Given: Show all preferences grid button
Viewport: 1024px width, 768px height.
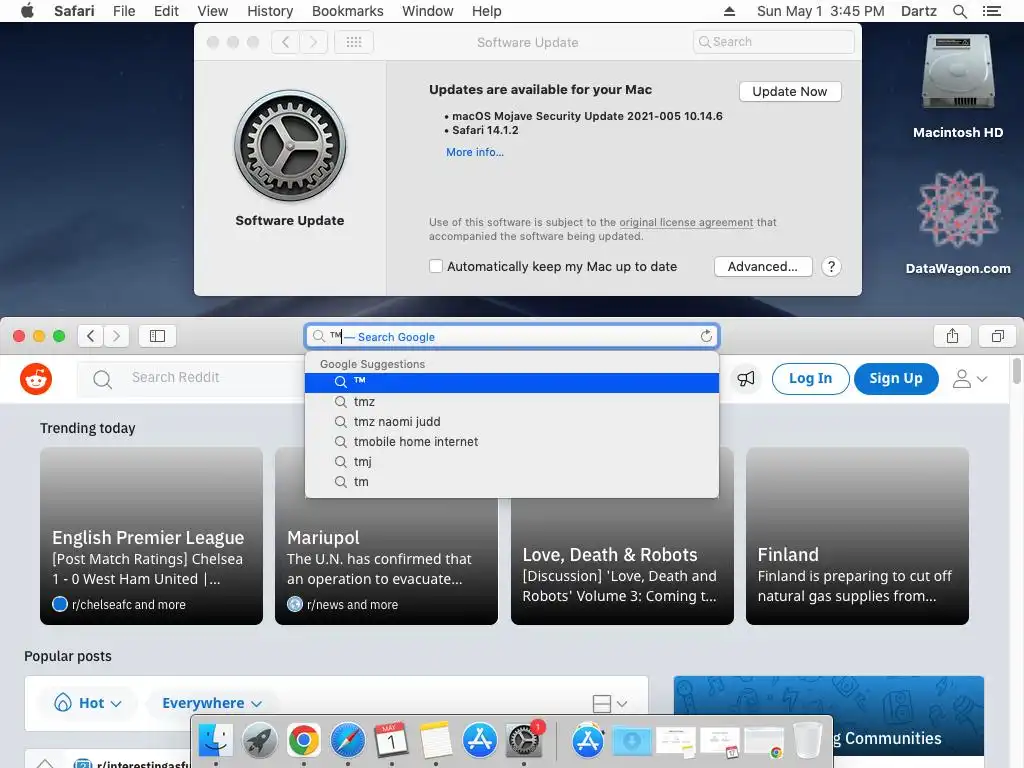Looking at the screenshot, I should [x=354, y=42].
